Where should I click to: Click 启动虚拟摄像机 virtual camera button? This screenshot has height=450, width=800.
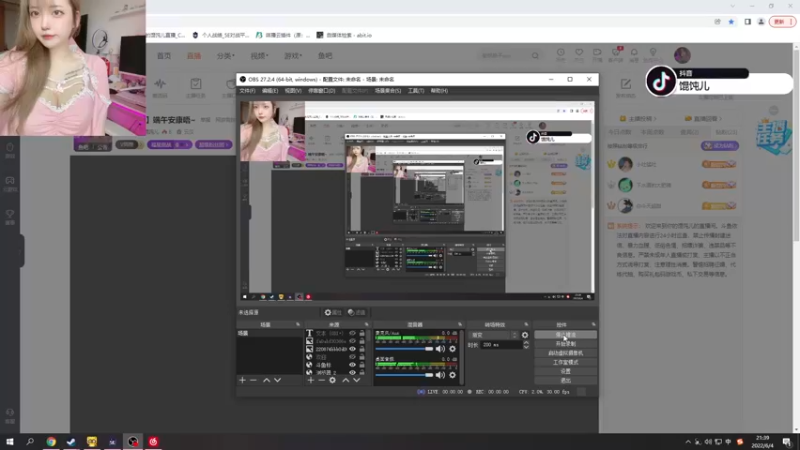565,353
